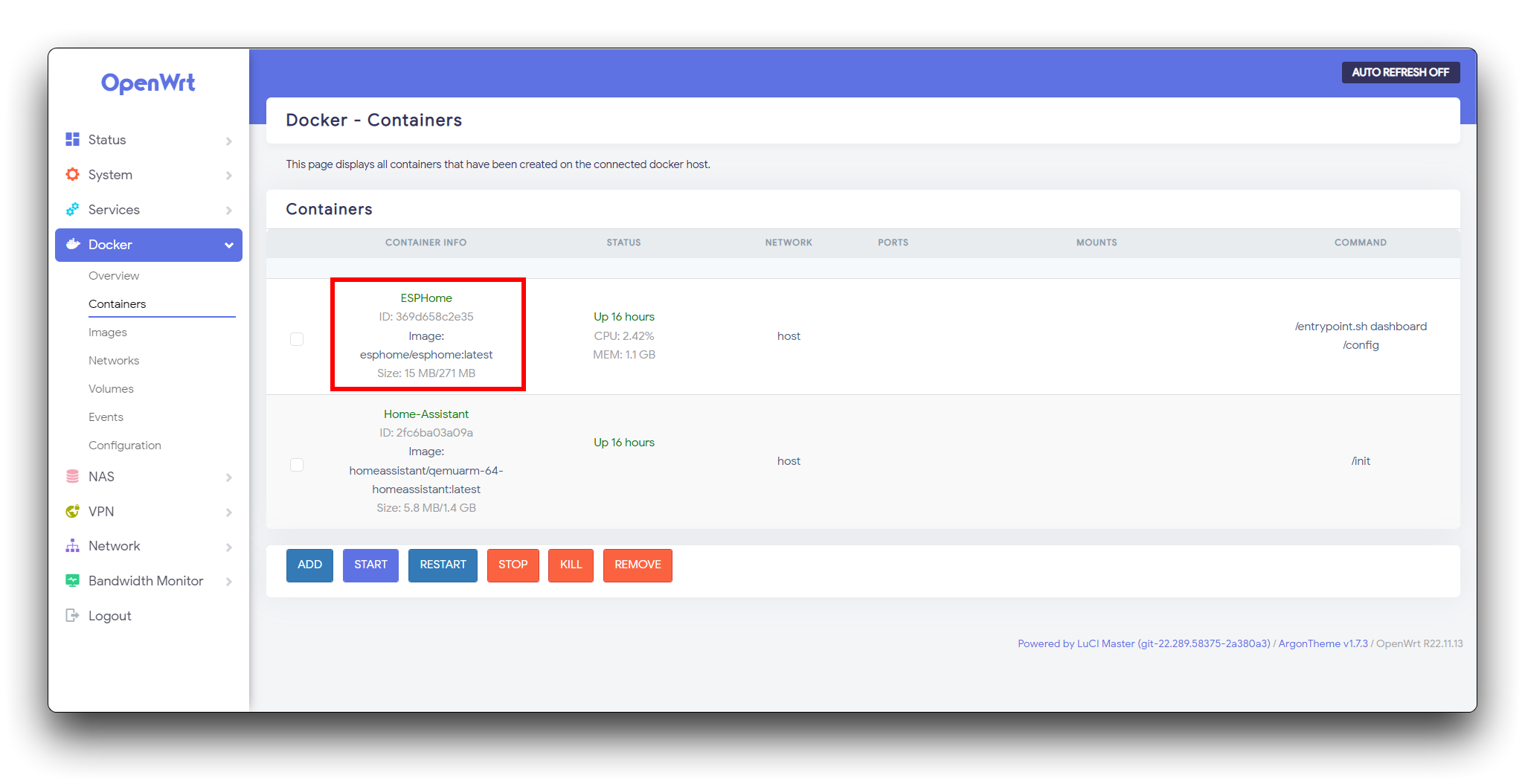Click OpenWrt R22.11.13 footer text
The height and width of the screenshot is (784, 1525).
1419,643
